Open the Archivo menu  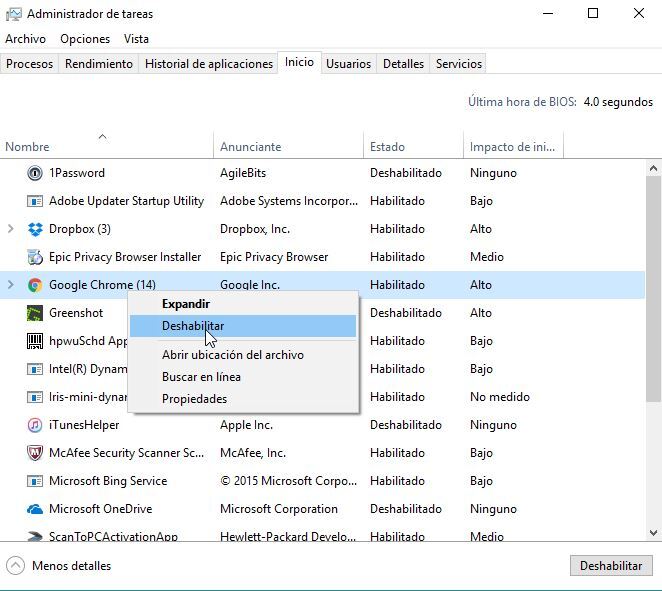coord(25,39)
